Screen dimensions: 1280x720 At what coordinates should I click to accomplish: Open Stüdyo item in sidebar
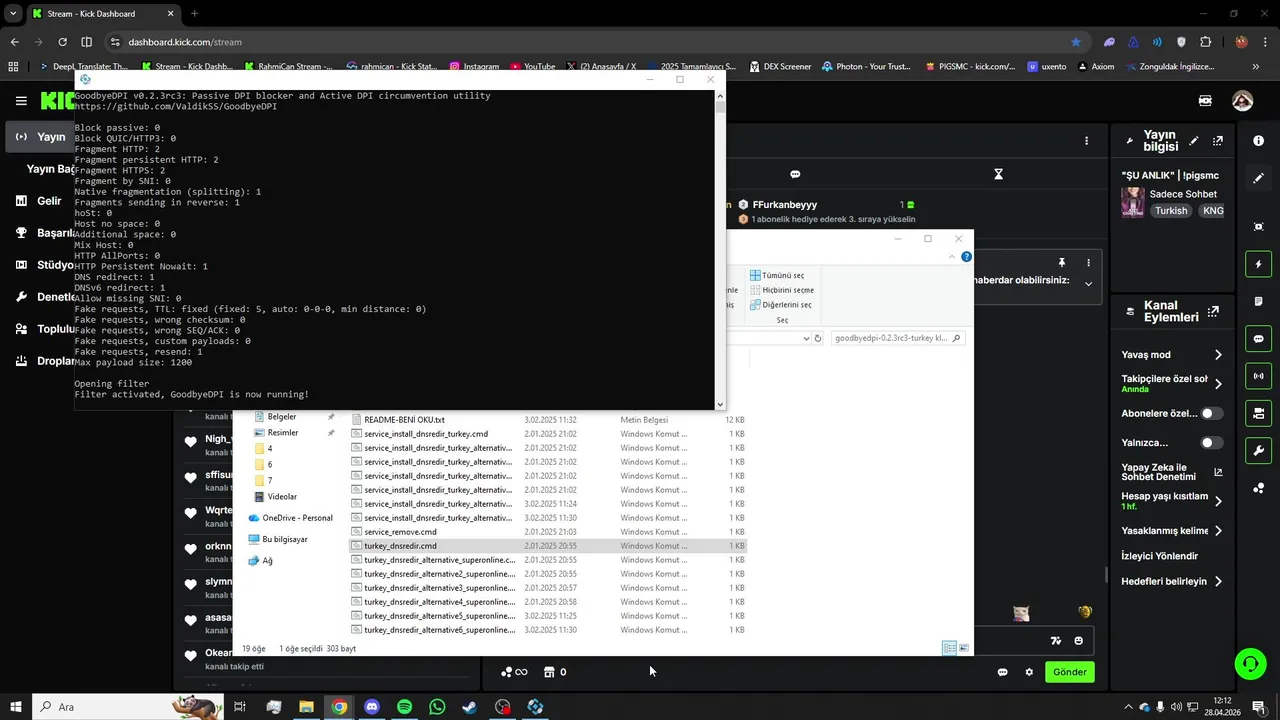pyautogui.click(x=44, y=265)
